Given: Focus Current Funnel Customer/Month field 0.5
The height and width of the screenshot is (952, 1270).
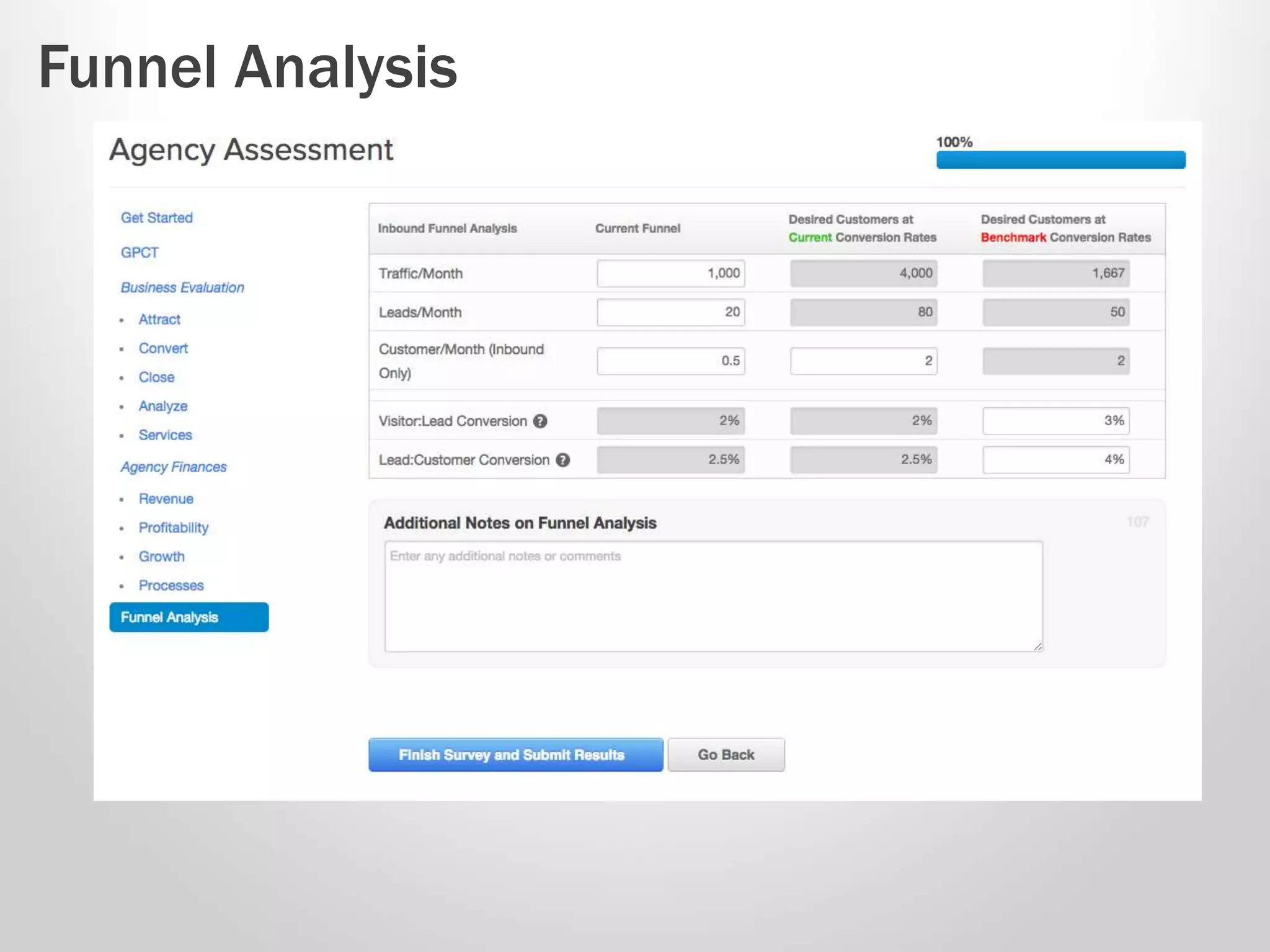Looking at the screenshot, I should pyautogui.click(x=671, y=361).
